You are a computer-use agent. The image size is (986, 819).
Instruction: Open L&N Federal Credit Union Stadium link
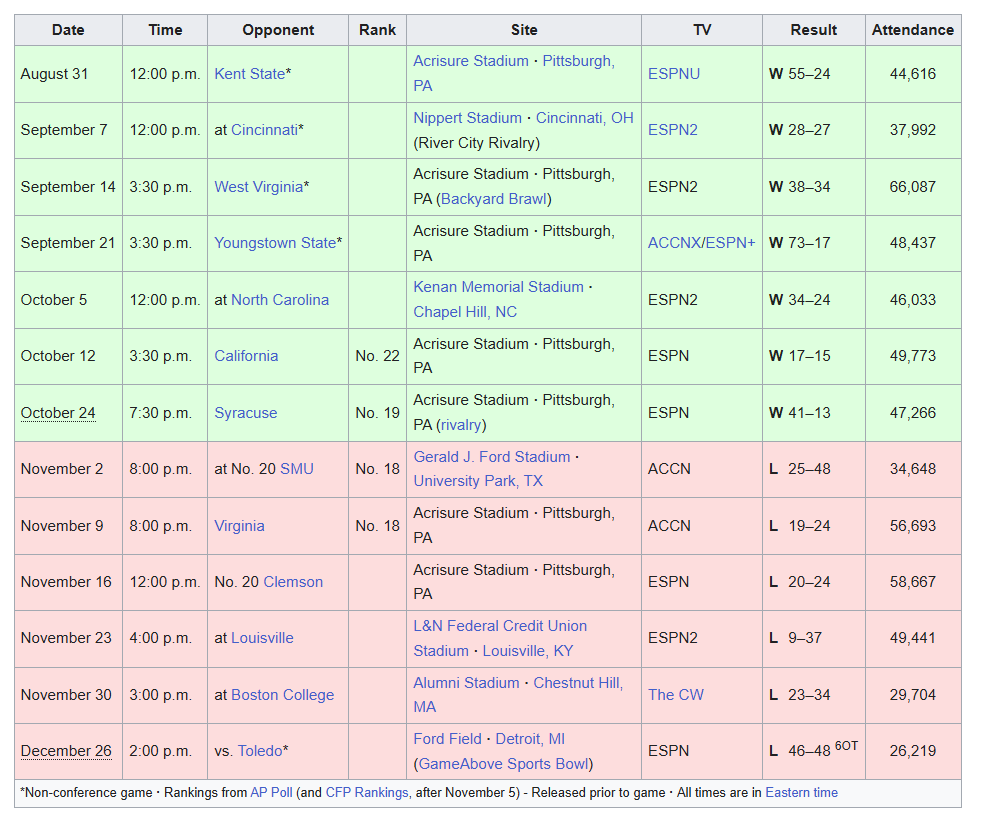tap(500, 638)
